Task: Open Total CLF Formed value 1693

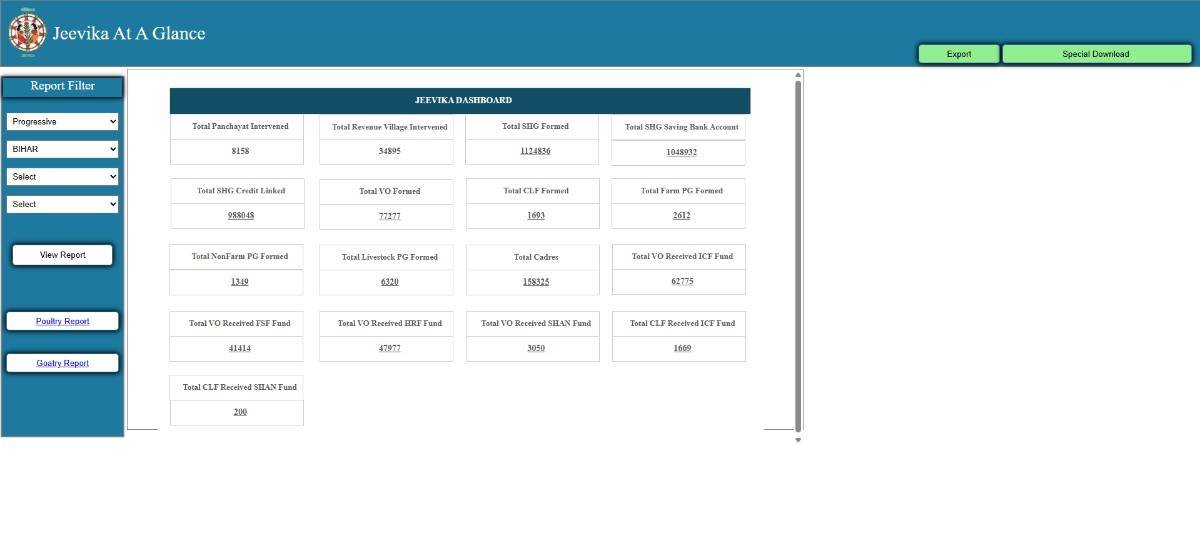Action: 535,215
